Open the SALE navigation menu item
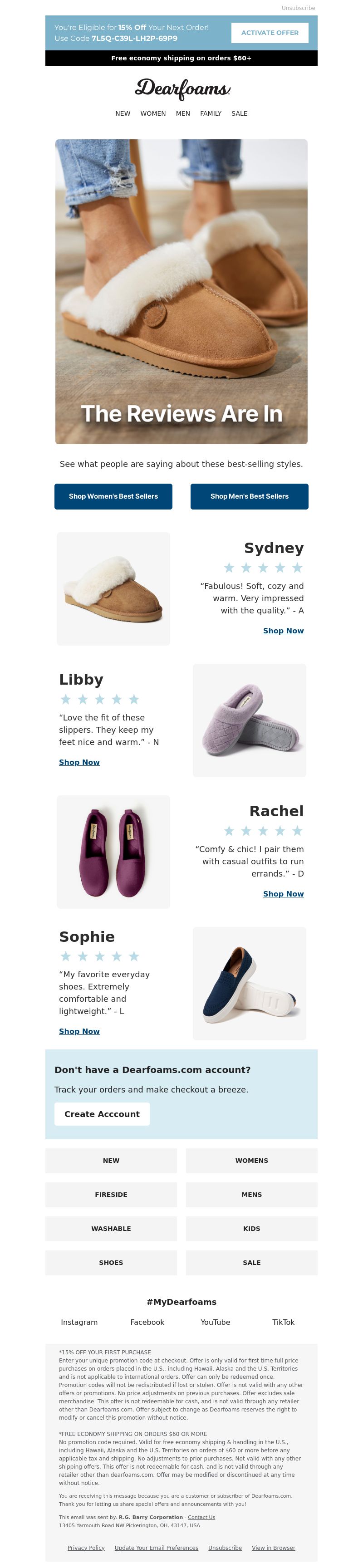 click(x=240, y=113)
